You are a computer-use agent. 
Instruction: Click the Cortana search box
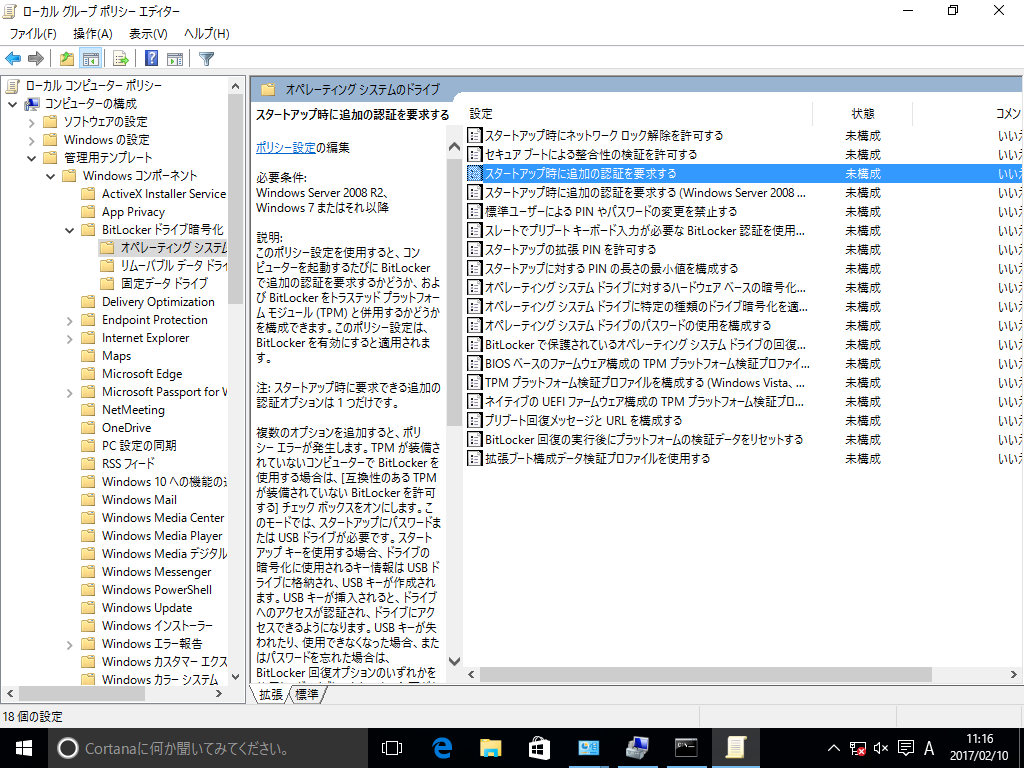tap(206, 748)
